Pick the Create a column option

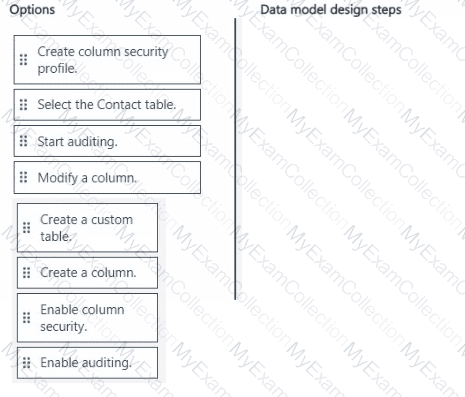point(87,273)
